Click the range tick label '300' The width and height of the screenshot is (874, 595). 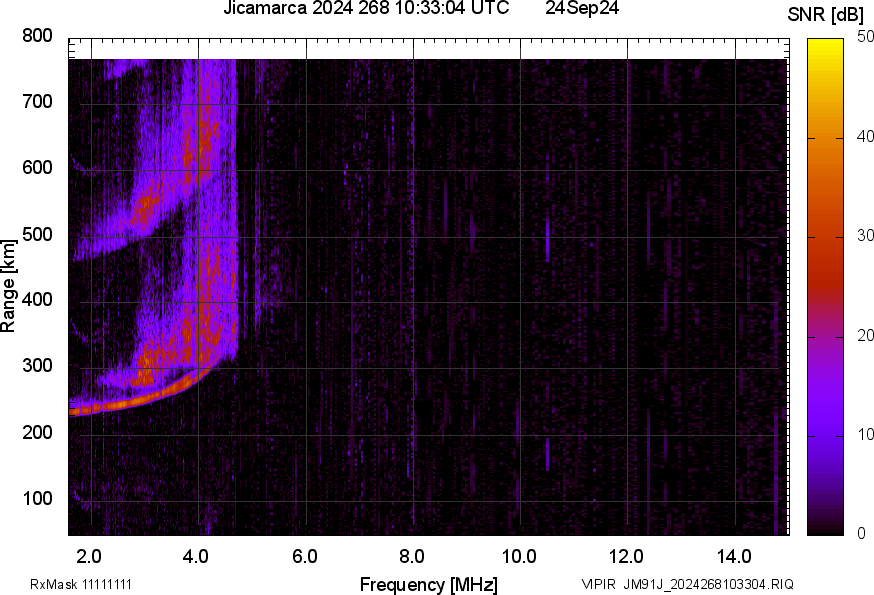point(37,366)
